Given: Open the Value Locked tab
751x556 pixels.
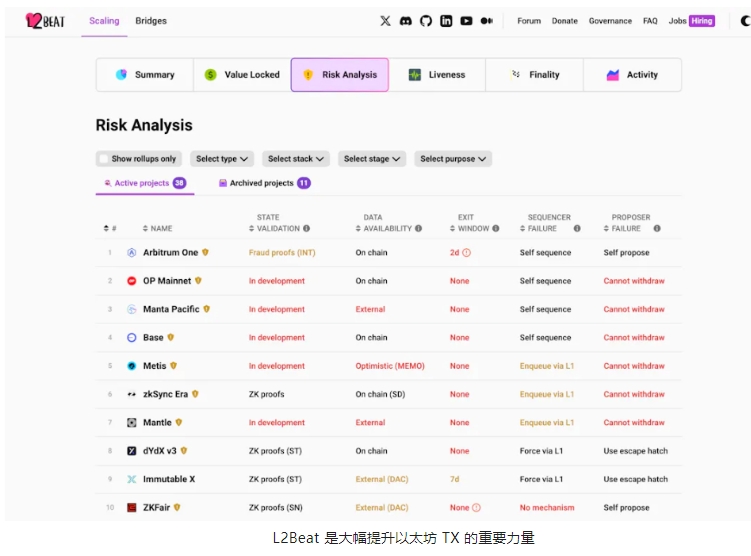Looking at the screenshot, I should tap(242, 75).
